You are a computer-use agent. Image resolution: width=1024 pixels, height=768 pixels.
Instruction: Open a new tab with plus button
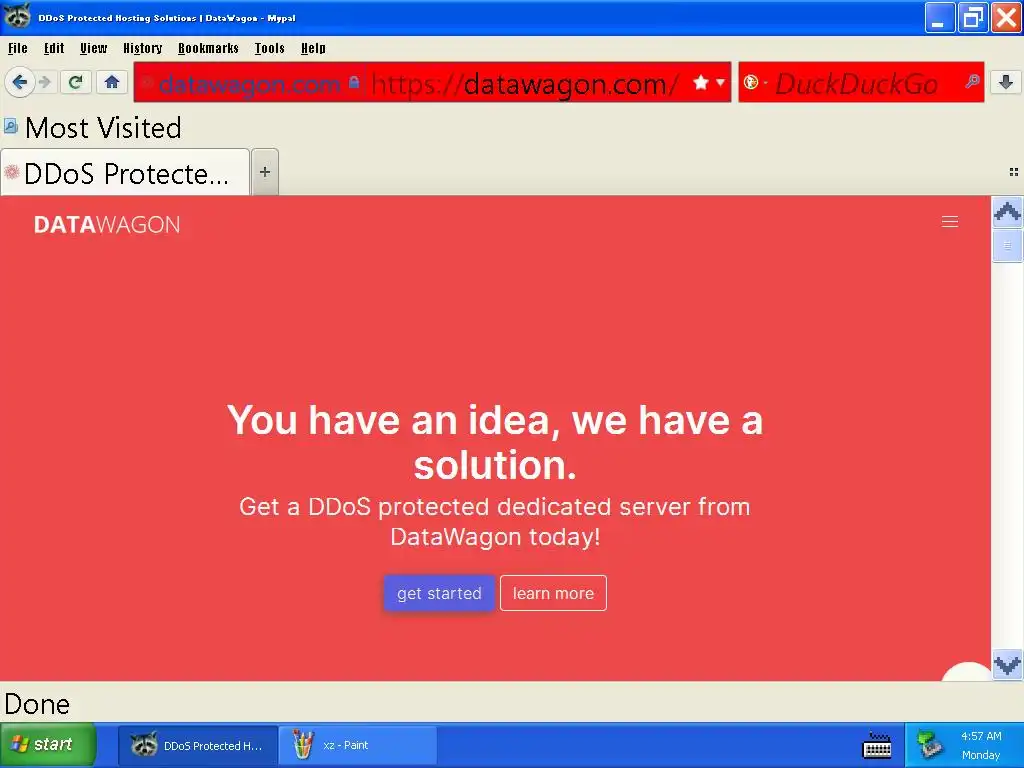coord(264,172)
